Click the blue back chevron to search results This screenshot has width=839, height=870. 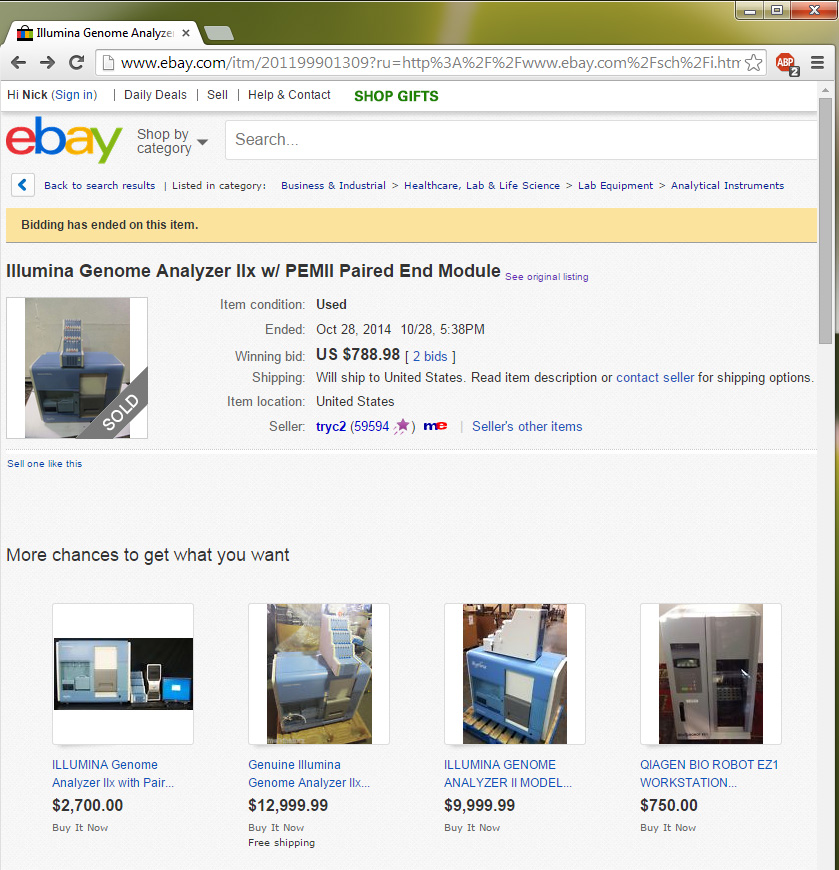[x=23, y=185]
